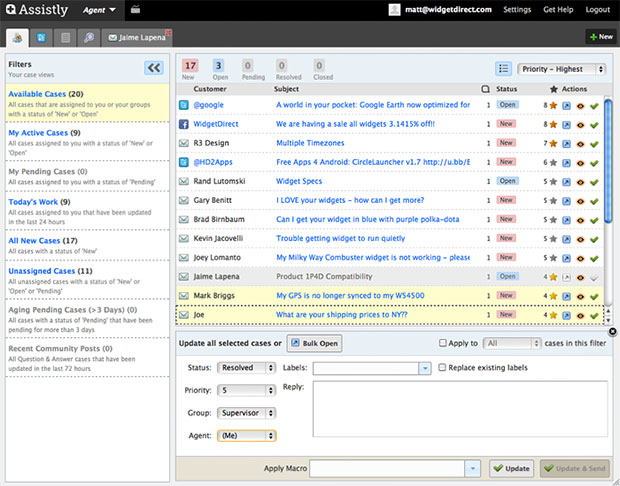This screenshot has height=486, width=620.
Task: Click the star icon in the Actions column header
Action: click(554, 89)
